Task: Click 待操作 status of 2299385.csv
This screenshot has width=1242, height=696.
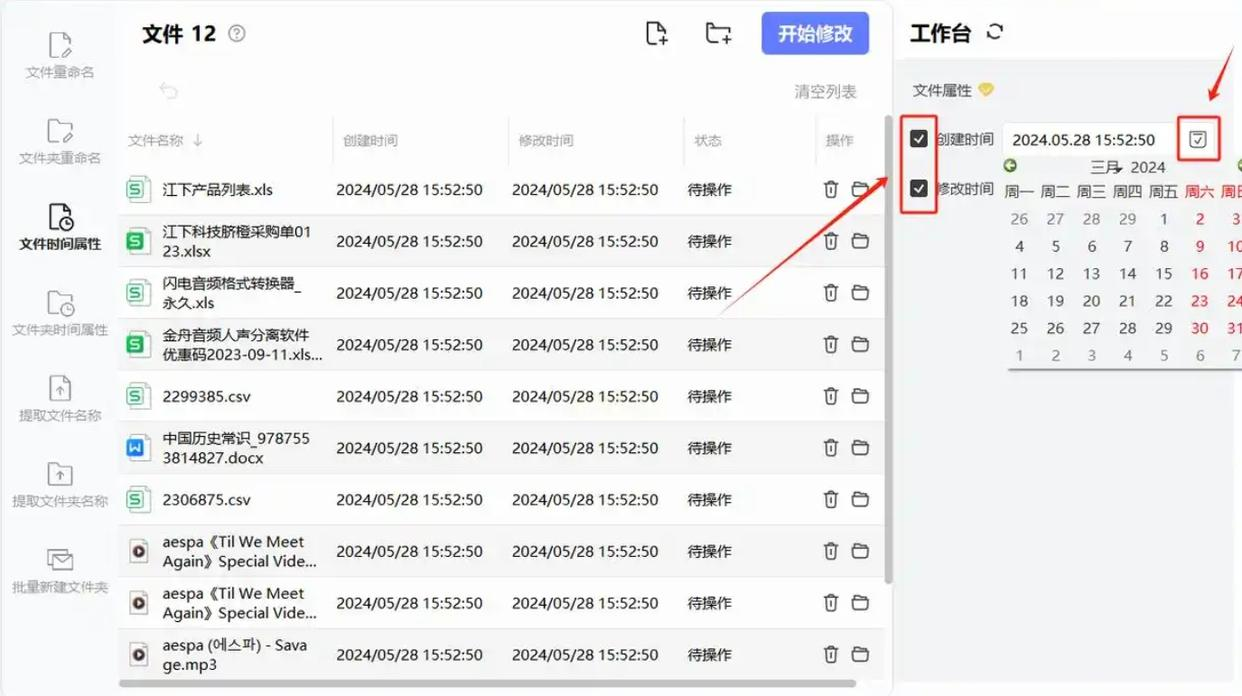Action: (710, 396)
